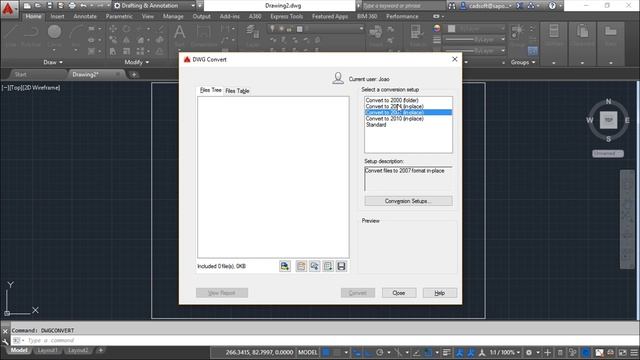Screen dimensions: 640x360
Task: Open the Drafting & Annotation workspace dropdown
Action: coord(154,6)
